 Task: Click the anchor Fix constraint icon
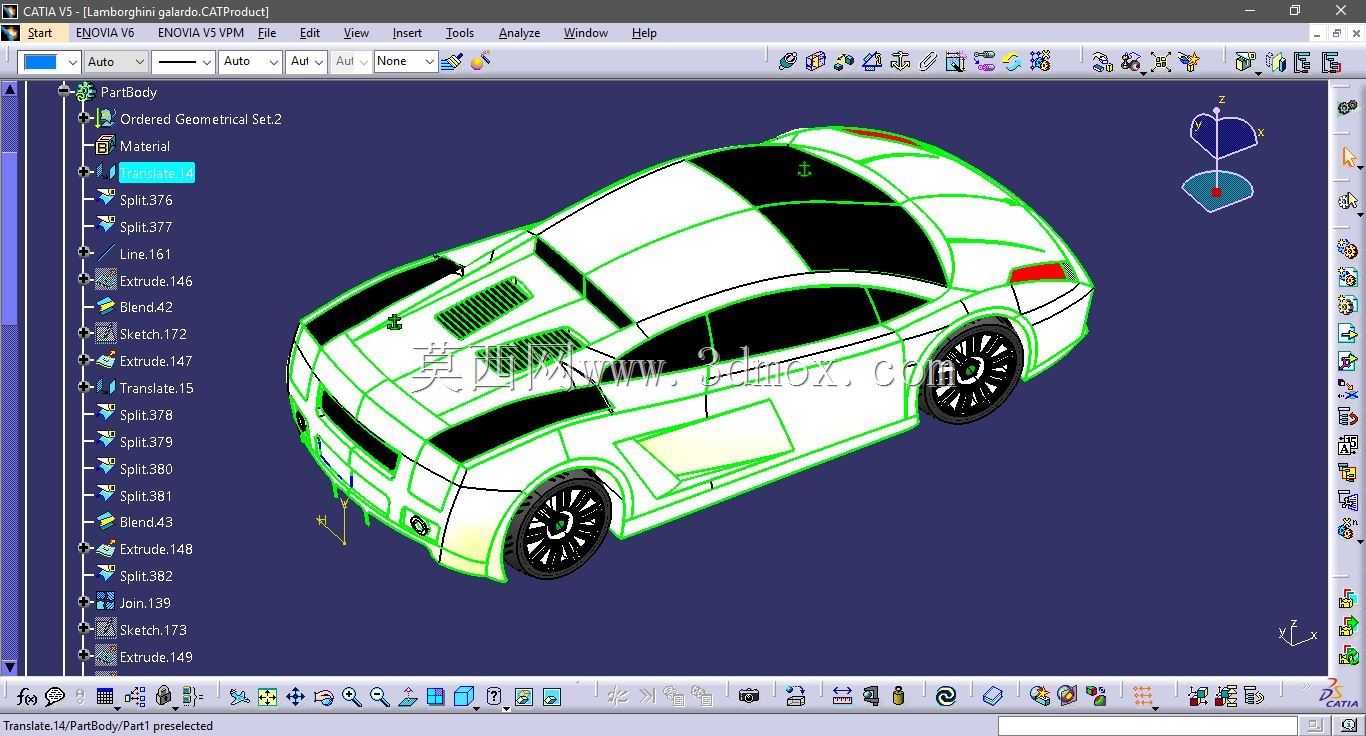click(899, 62)
